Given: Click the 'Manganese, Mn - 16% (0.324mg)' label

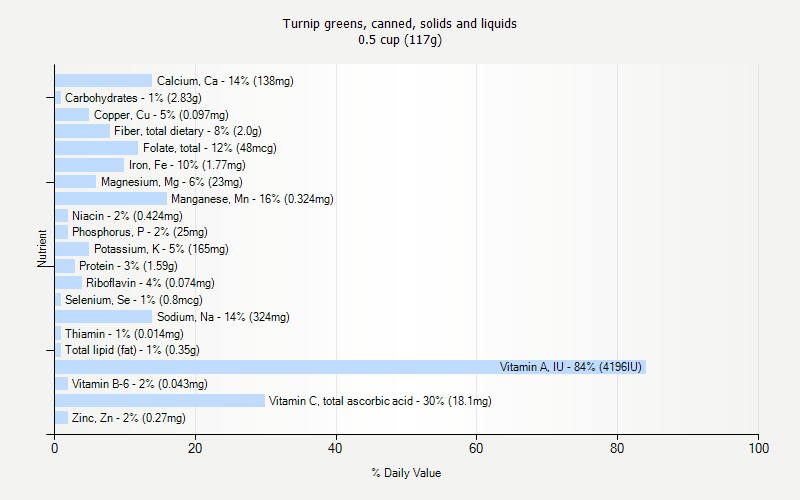Looking at the screenshot, I should coord(252,199).
